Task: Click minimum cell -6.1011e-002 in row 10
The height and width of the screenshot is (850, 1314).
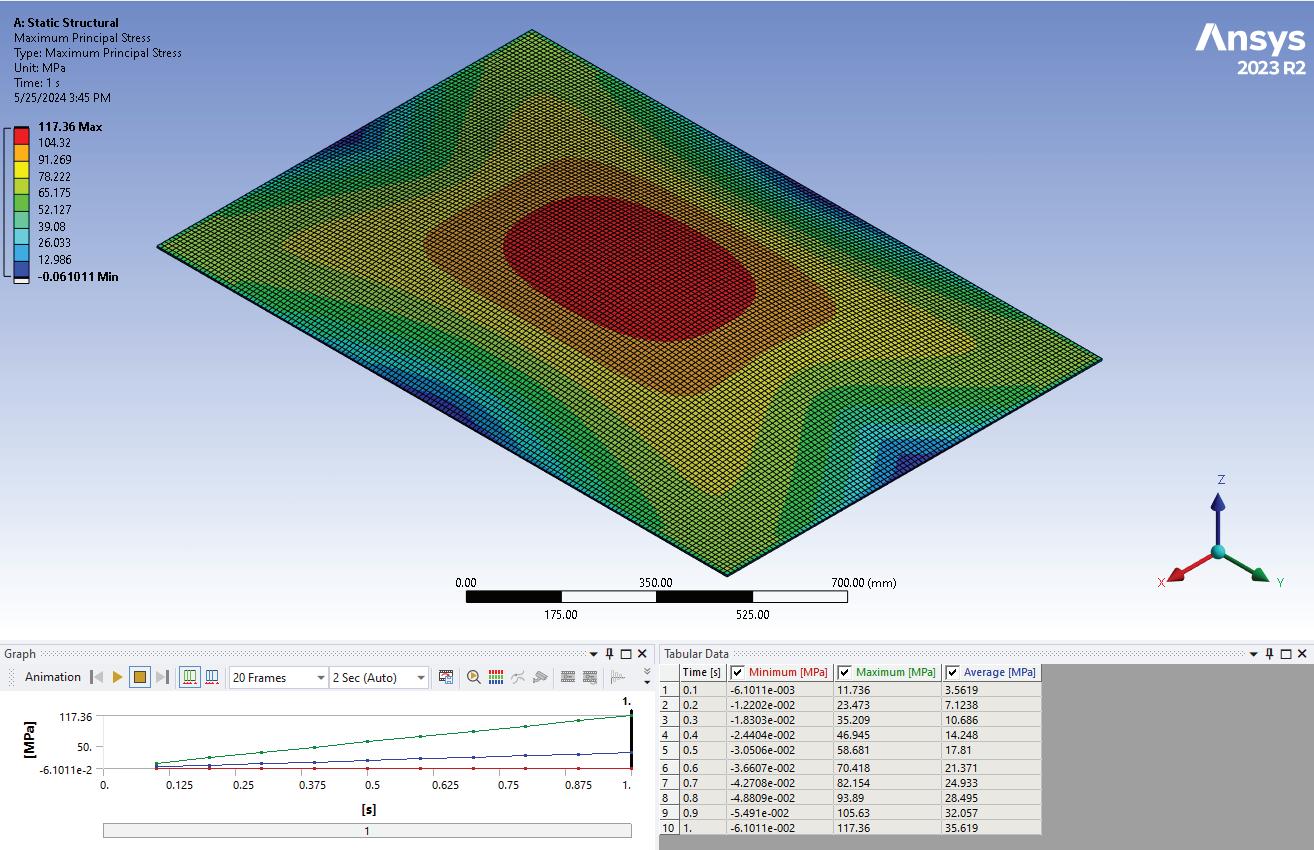Action: coord(780,828)
